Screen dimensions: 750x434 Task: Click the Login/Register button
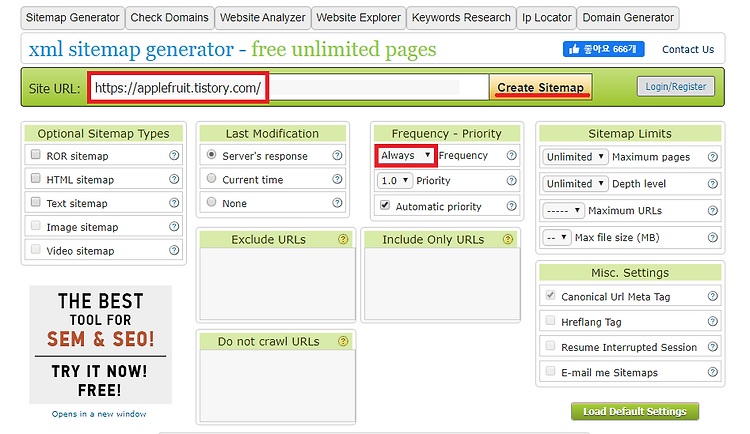click(x=676, y=87)
